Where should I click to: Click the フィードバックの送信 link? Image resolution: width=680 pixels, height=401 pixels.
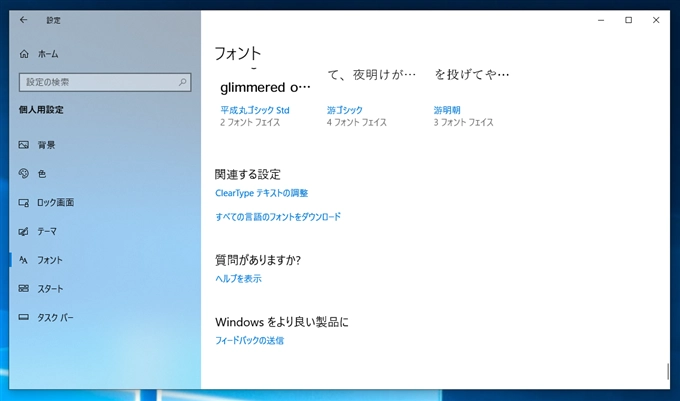(x=249, y=340)
